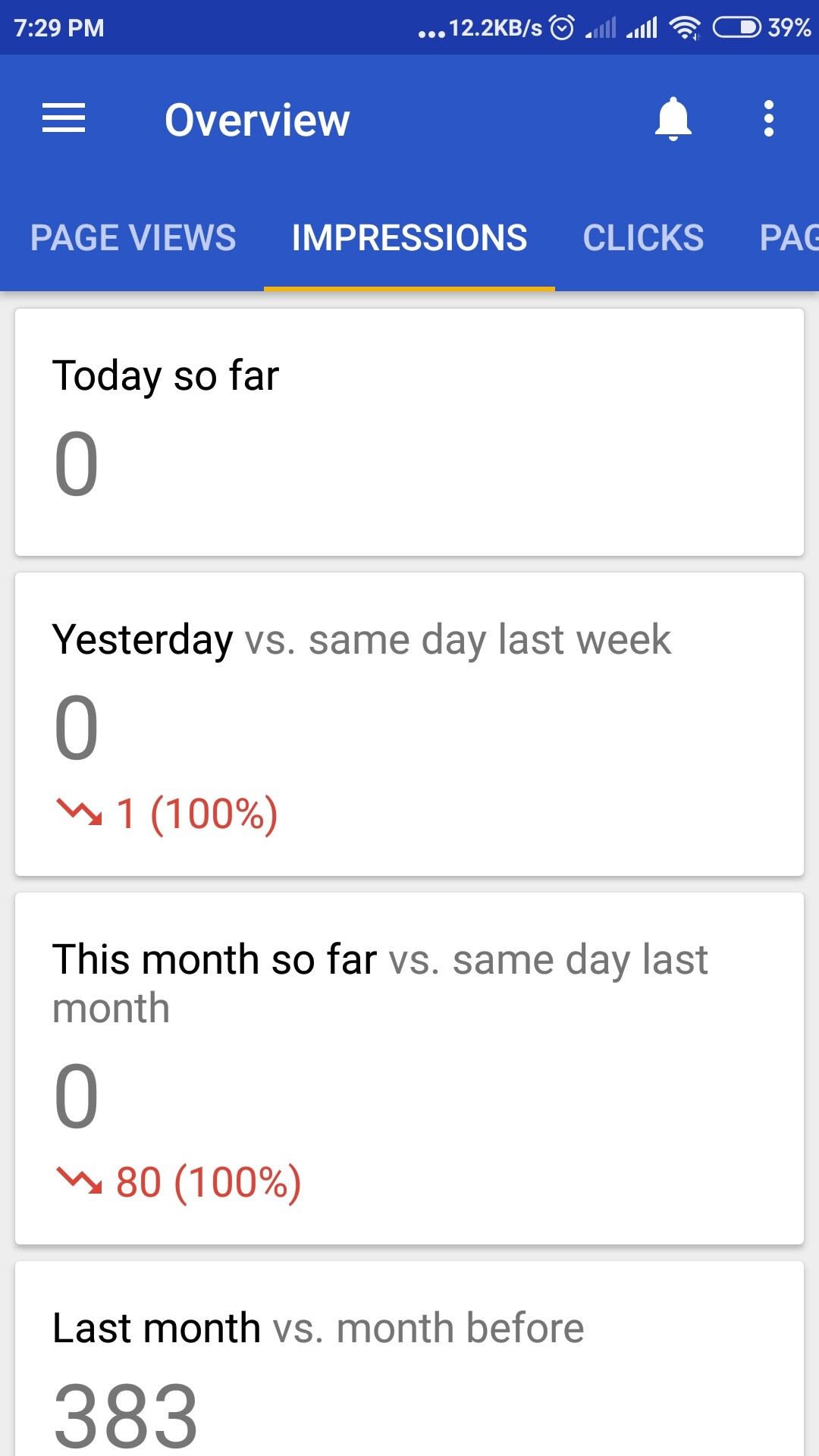Tap the red down-trend arrow under This month

(x=79, y=1181)
